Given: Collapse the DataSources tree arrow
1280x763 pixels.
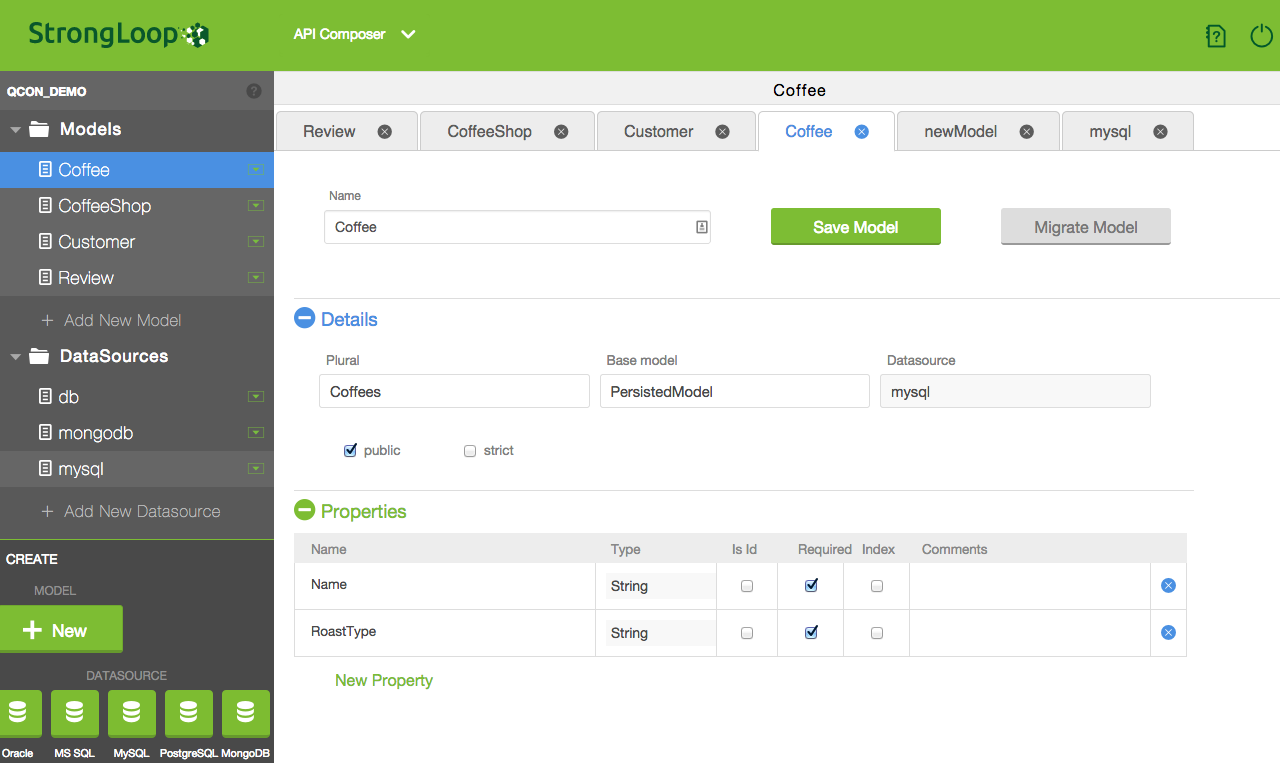Looking at the screenshot, I should (x=15, y=357).
